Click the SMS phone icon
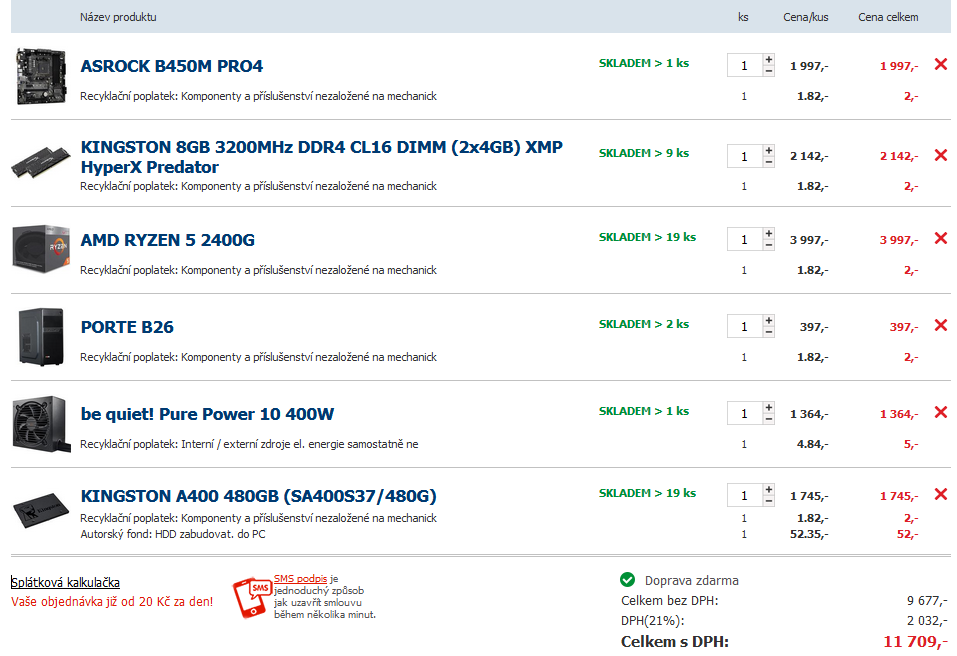The height and width of the screenshot is (656, 957). tap(251, 597)
